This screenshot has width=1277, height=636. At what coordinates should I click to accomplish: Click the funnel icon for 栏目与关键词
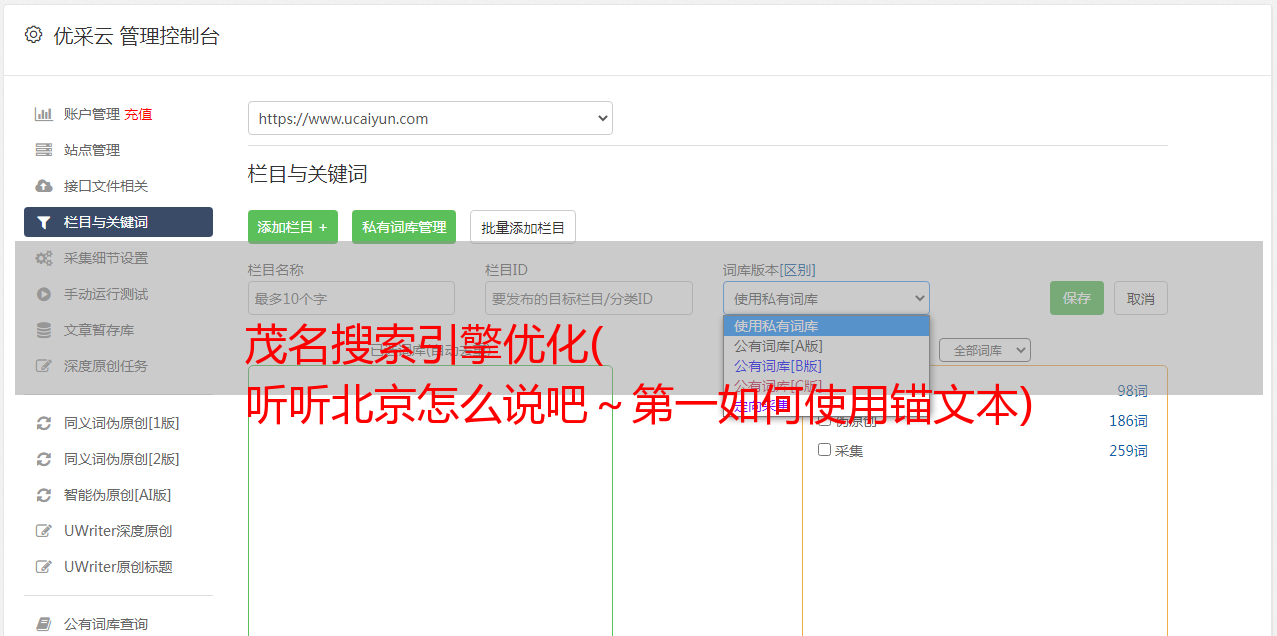pyautogui.click(x=44, y=222)
